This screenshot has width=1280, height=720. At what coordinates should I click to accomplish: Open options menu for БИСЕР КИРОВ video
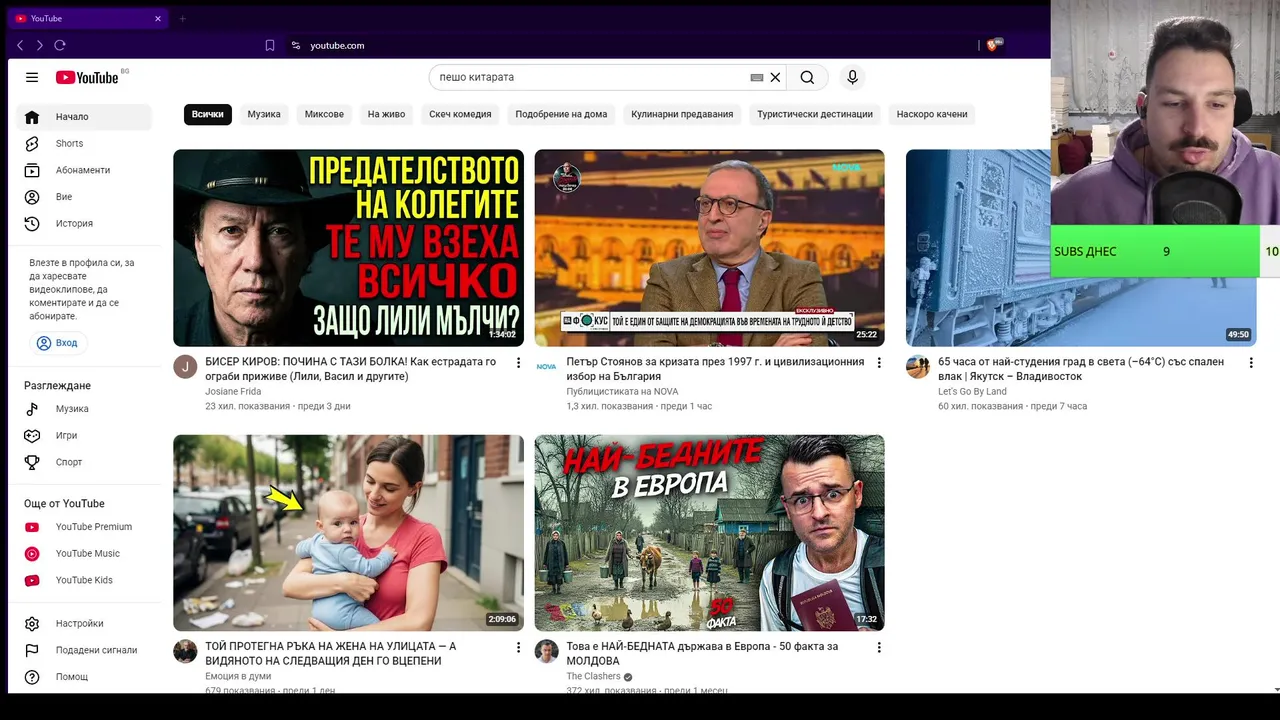pos(518,363)
